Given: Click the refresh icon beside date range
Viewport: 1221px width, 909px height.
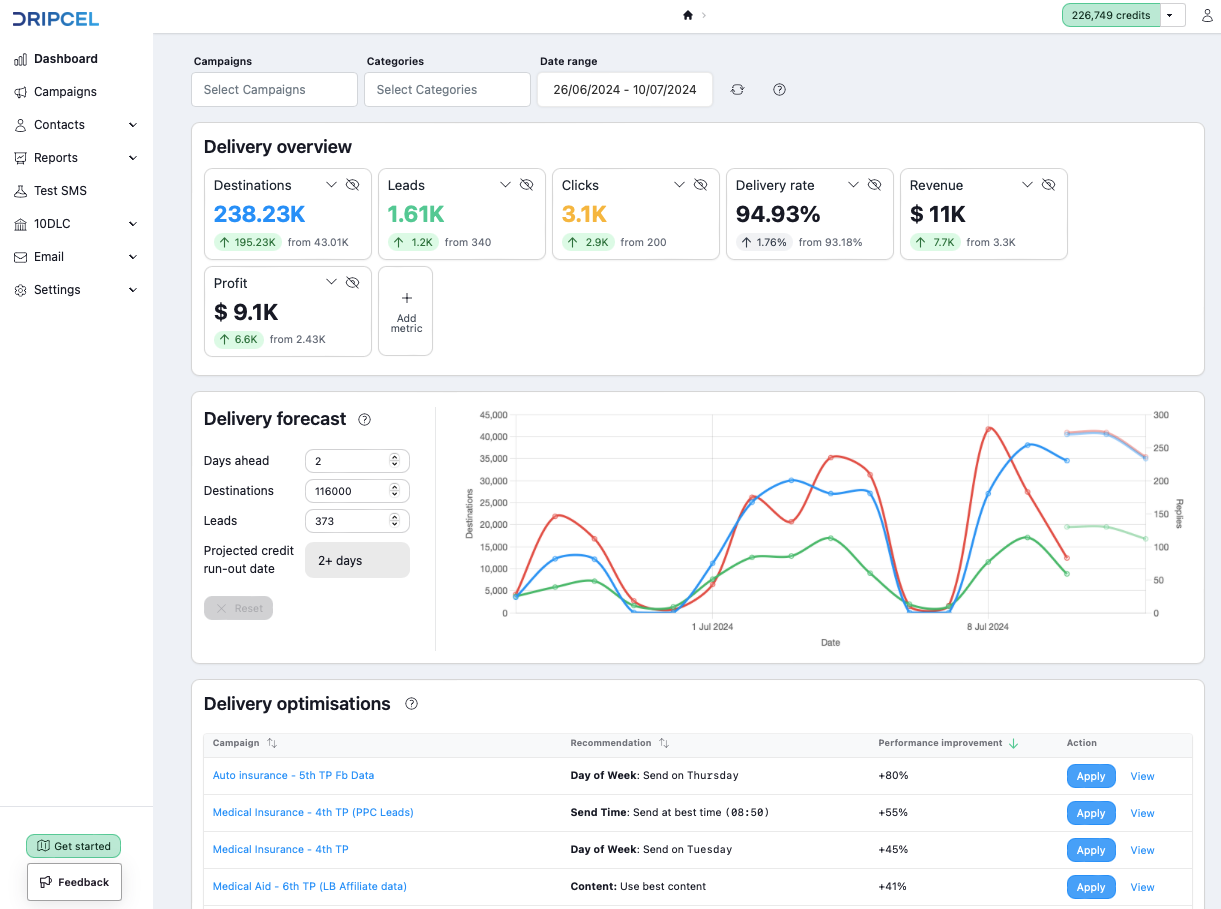Looking at the screenshot, I should coord(737,90).
